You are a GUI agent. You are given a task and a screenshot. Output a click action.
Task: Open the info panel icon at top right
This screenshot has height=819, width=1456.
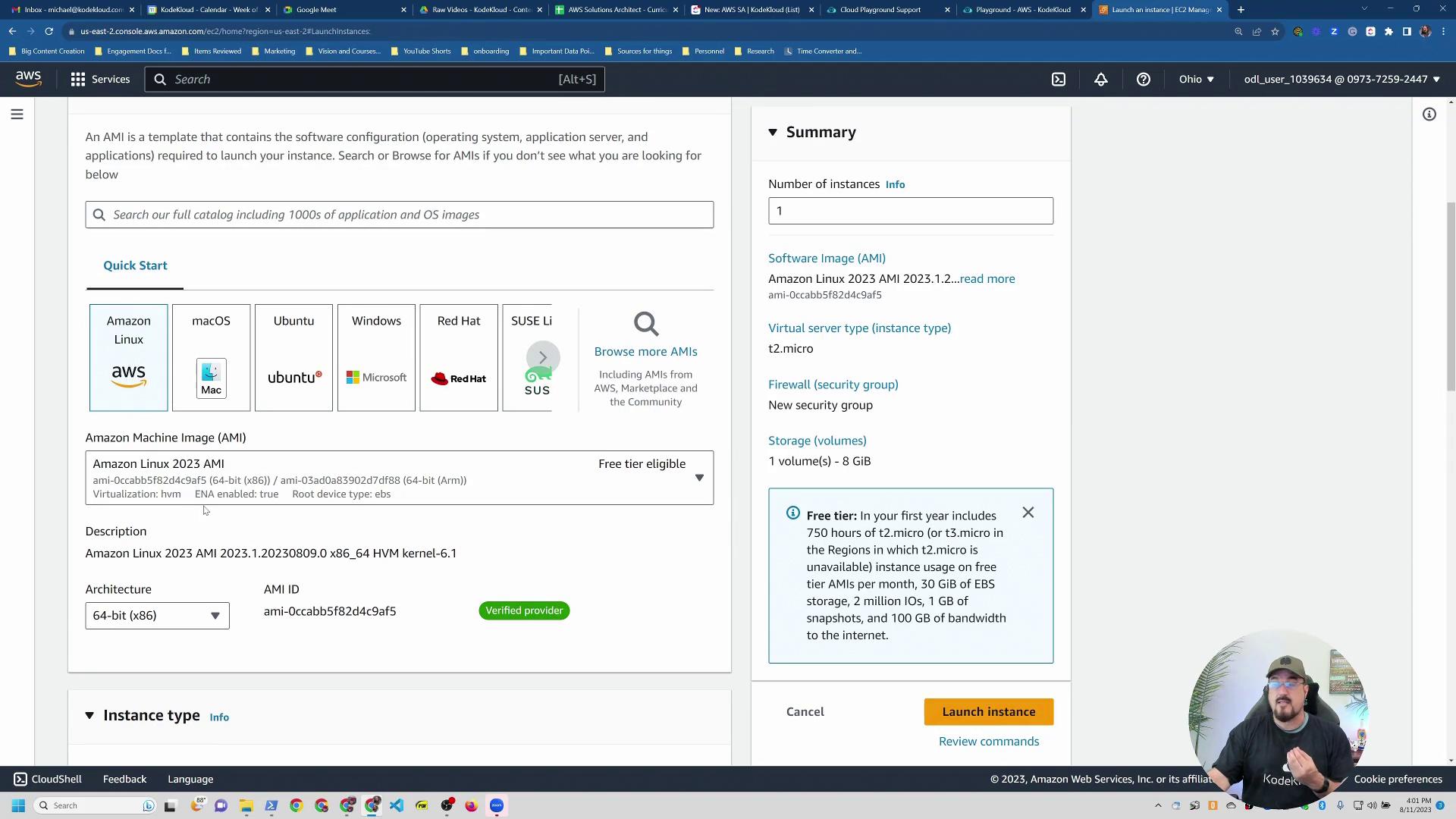[1429, 115]
